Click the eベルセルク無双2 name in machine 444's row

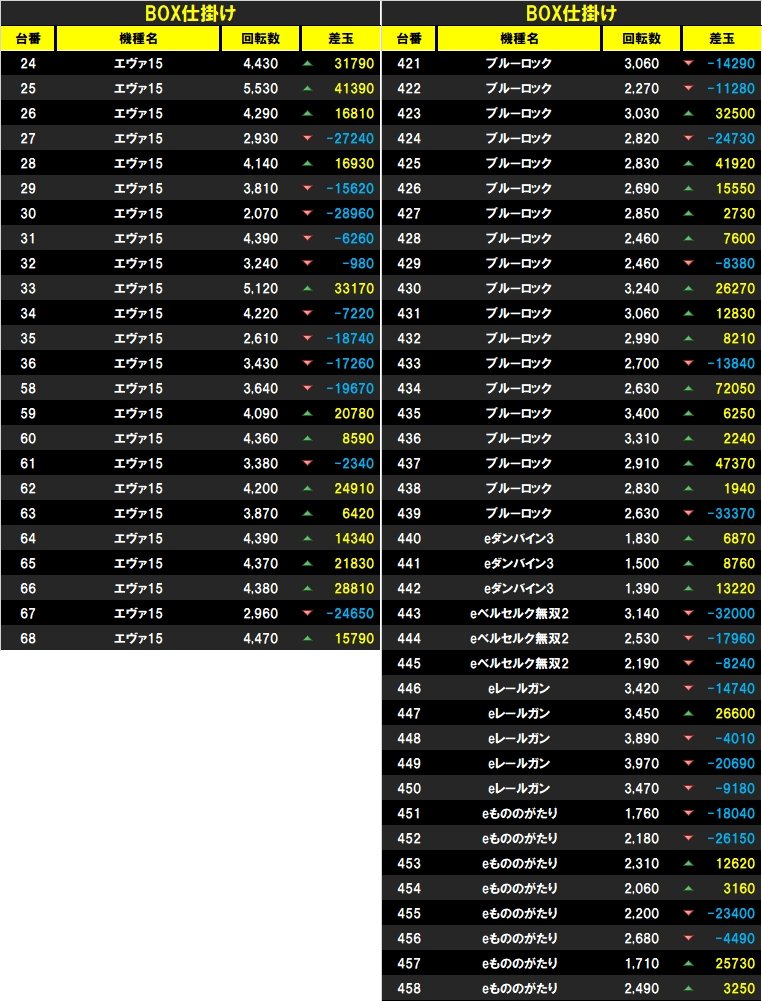519,638
